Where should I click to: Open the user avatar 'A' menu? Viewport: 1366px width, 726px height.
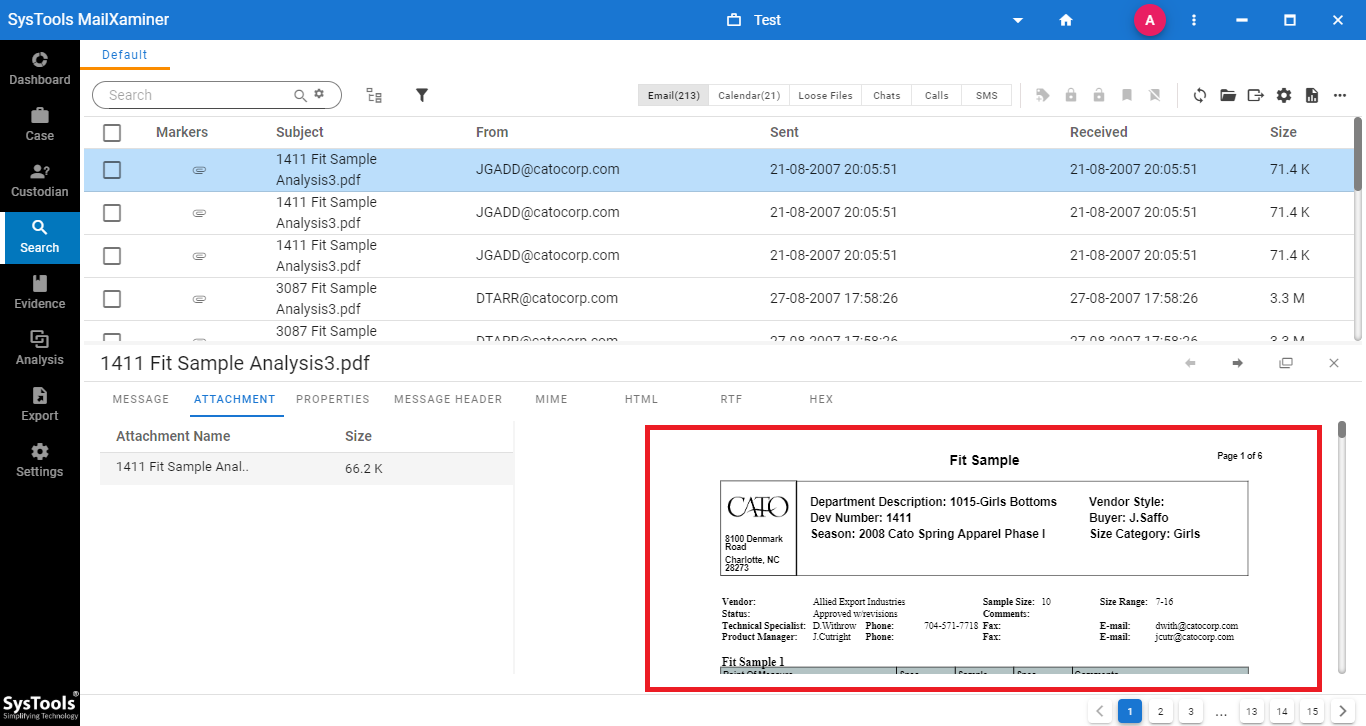pos(1150,20)
